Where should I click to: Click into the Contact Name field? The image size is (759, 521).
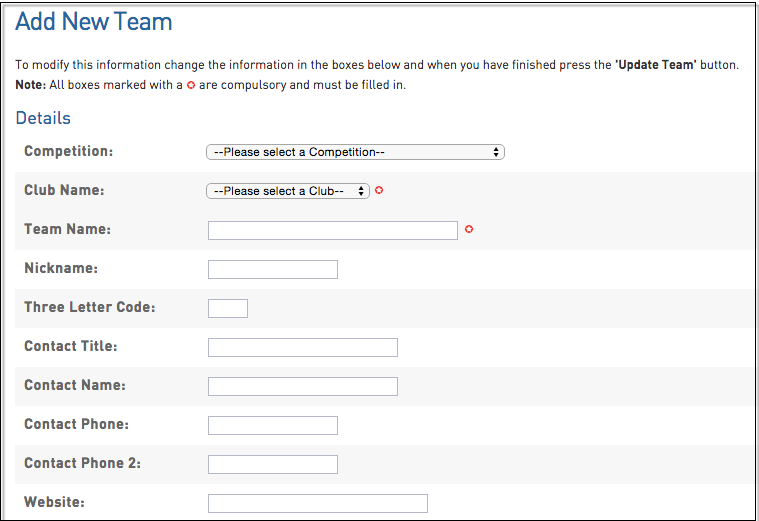click(302, 386)
